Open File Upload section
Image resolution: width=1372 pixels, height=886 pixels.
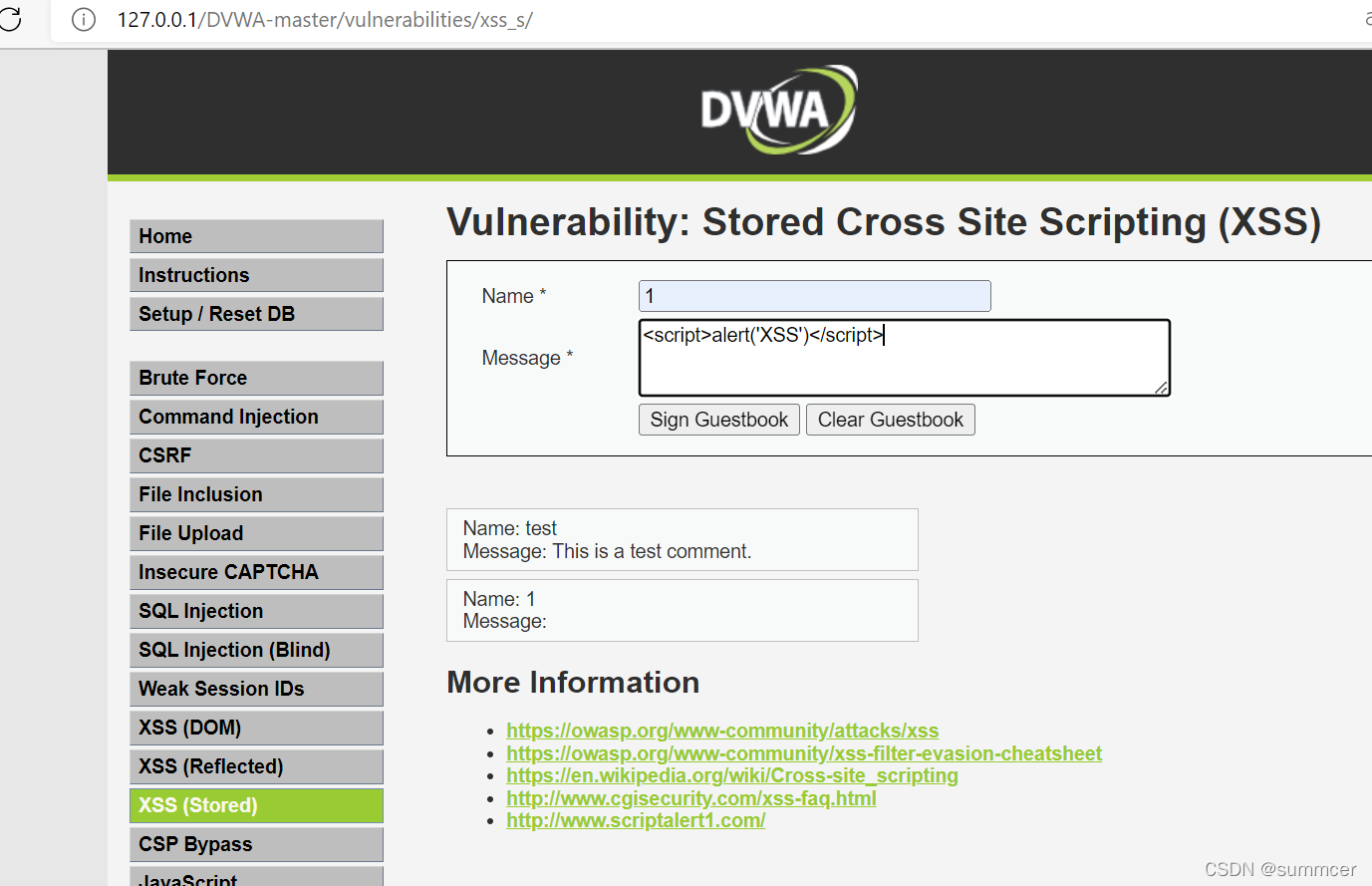coord(256,533)
